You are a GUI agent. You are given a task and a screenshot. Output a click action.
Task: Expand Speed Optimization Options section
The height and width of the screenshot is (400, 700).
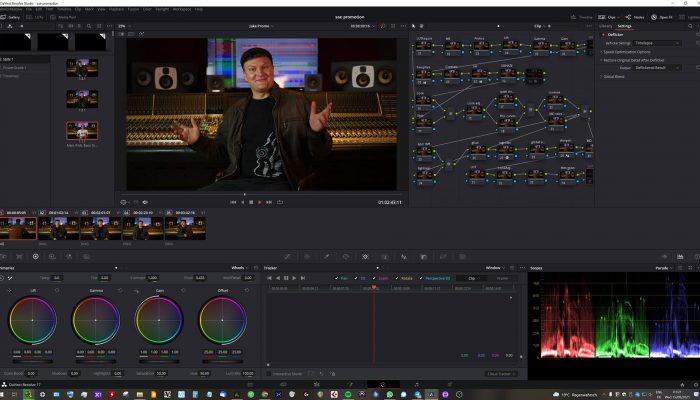tap(626, 51)
